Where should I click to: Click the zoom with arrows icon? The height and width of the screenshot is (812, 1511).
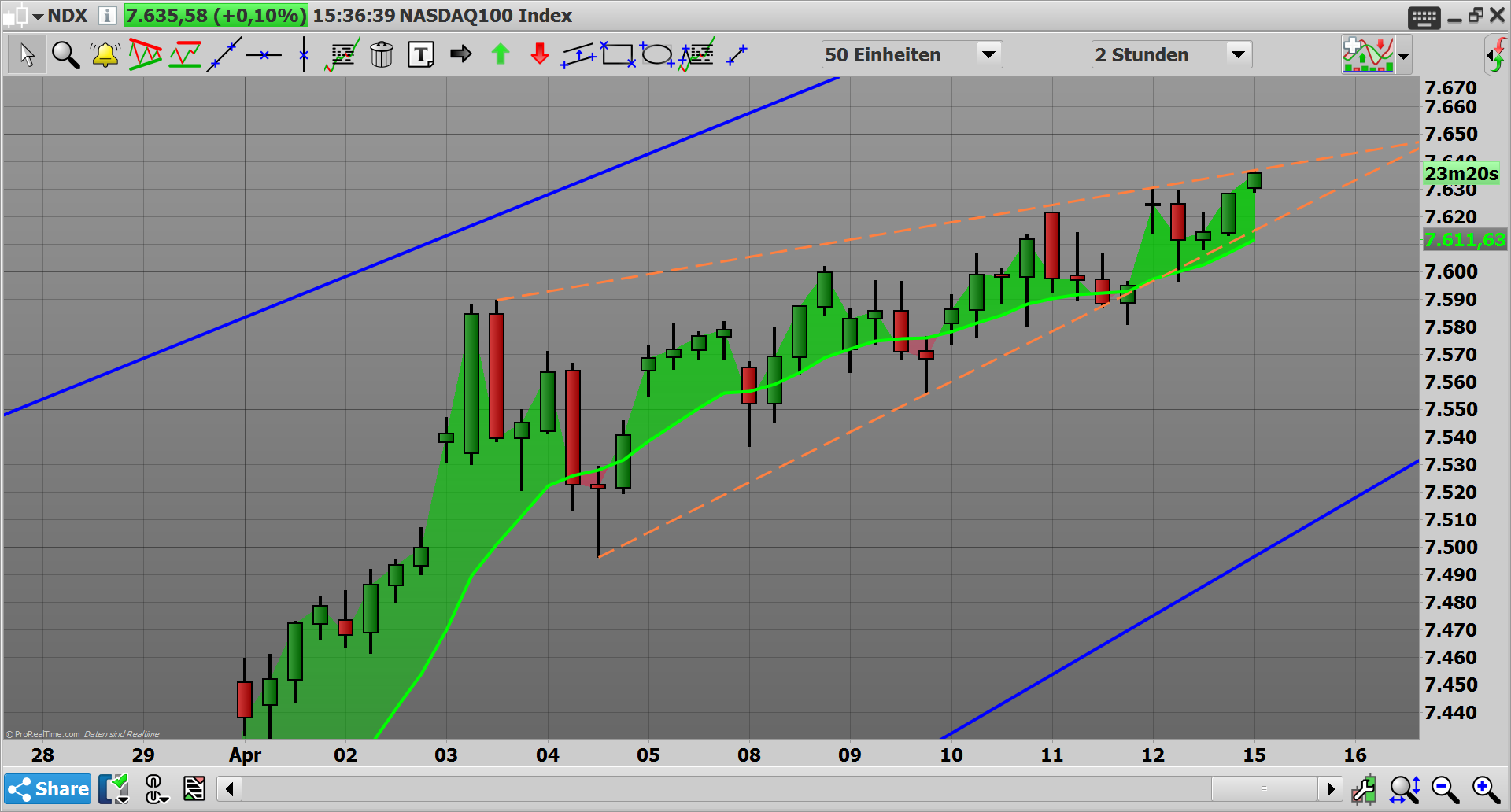(1405, 788)
